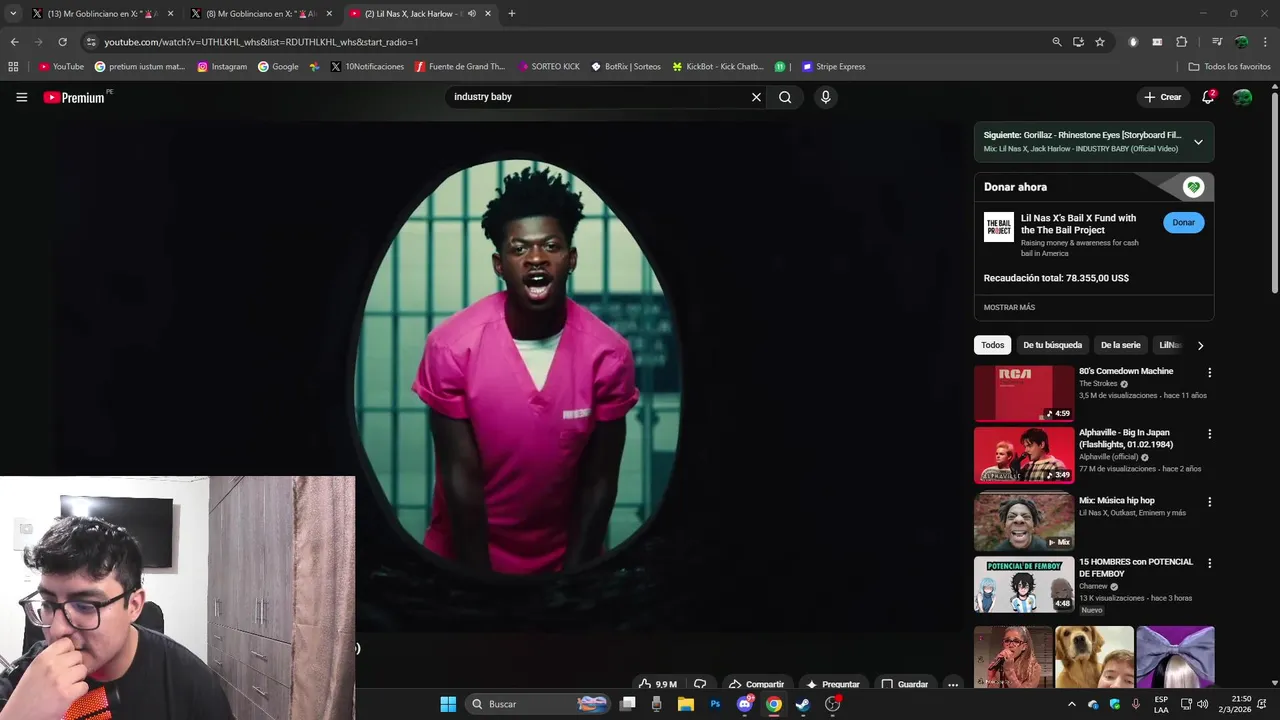Open Chrome media controls icon

1217,42
